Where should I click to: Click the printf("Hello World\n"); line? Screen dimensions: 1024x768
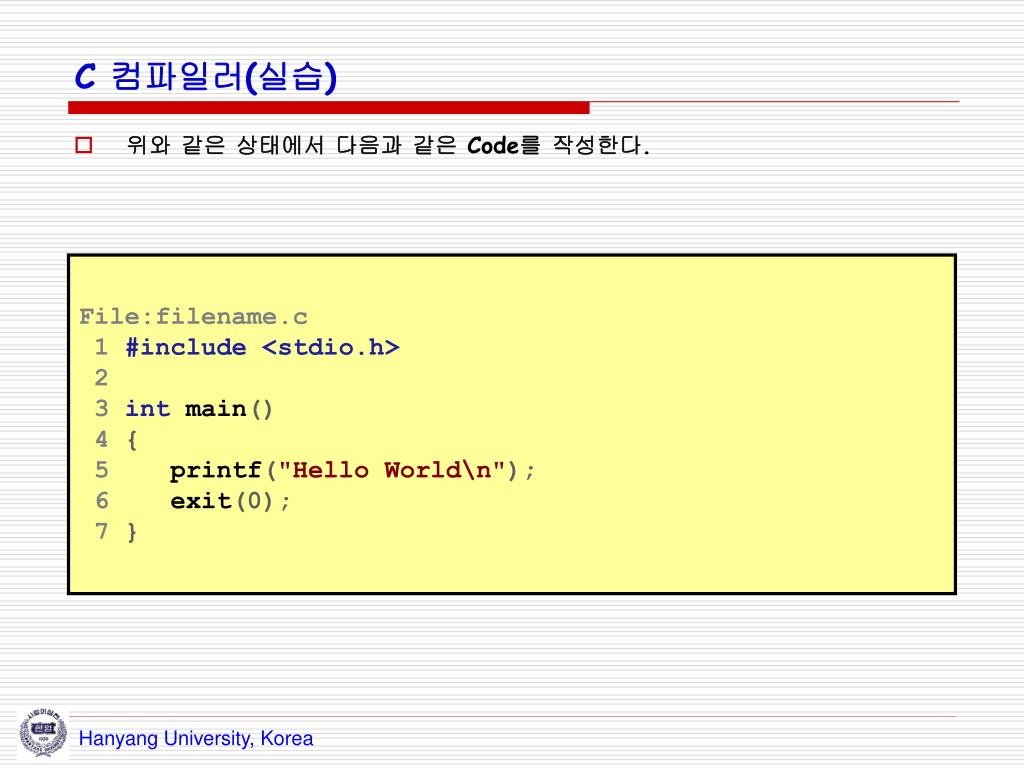tap(353, 470)
